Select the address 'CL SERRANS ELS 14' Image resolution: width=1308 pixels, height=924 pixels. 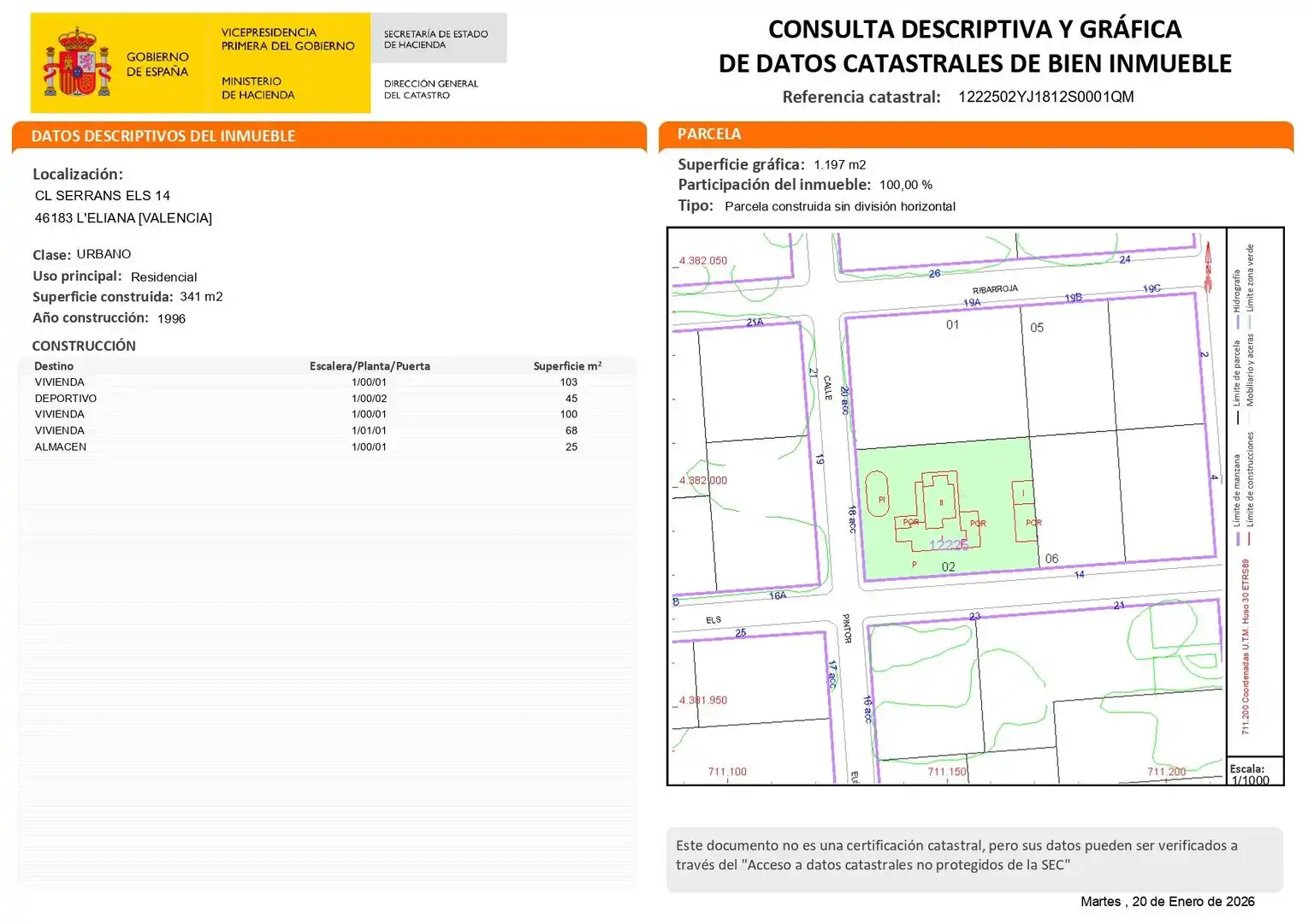point(103,196)
